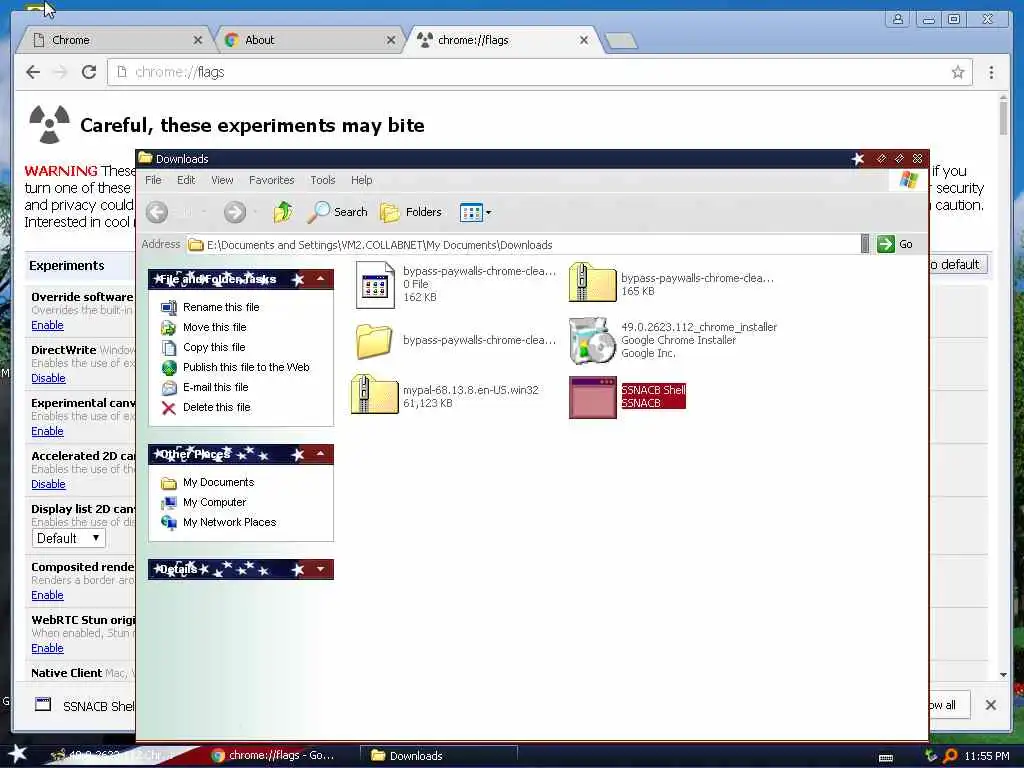Viewport: 1024px width, 768px height.
Task: Click Publish this file to the Web
Action: click(x=246, y=367)
